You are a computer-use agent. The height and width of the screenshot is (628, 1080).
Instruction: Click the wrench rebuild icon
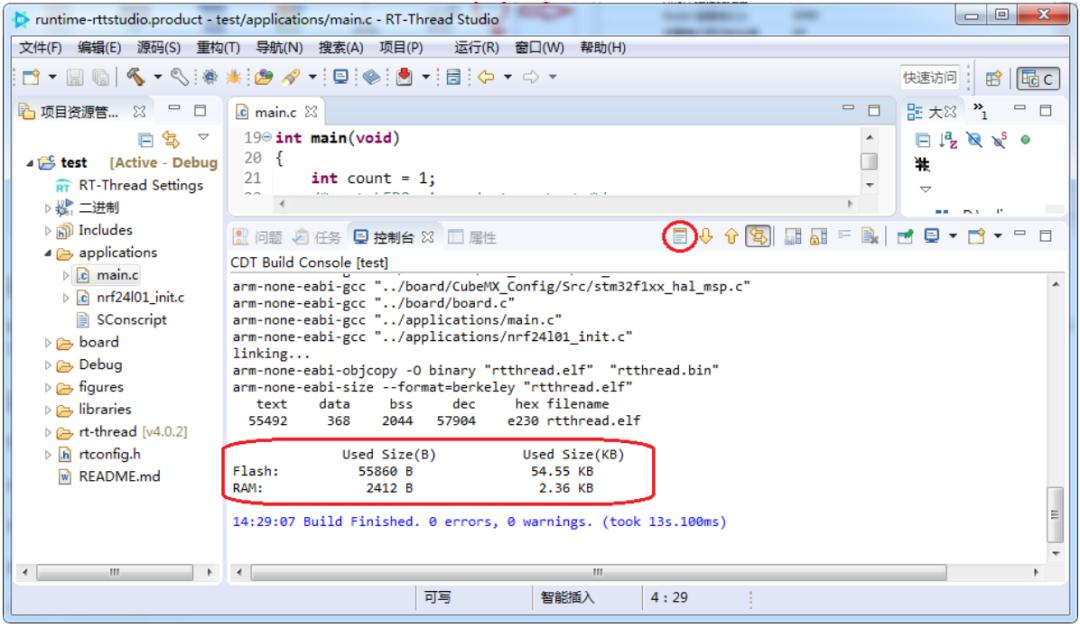pyautogui.click(x=179, y=76)
